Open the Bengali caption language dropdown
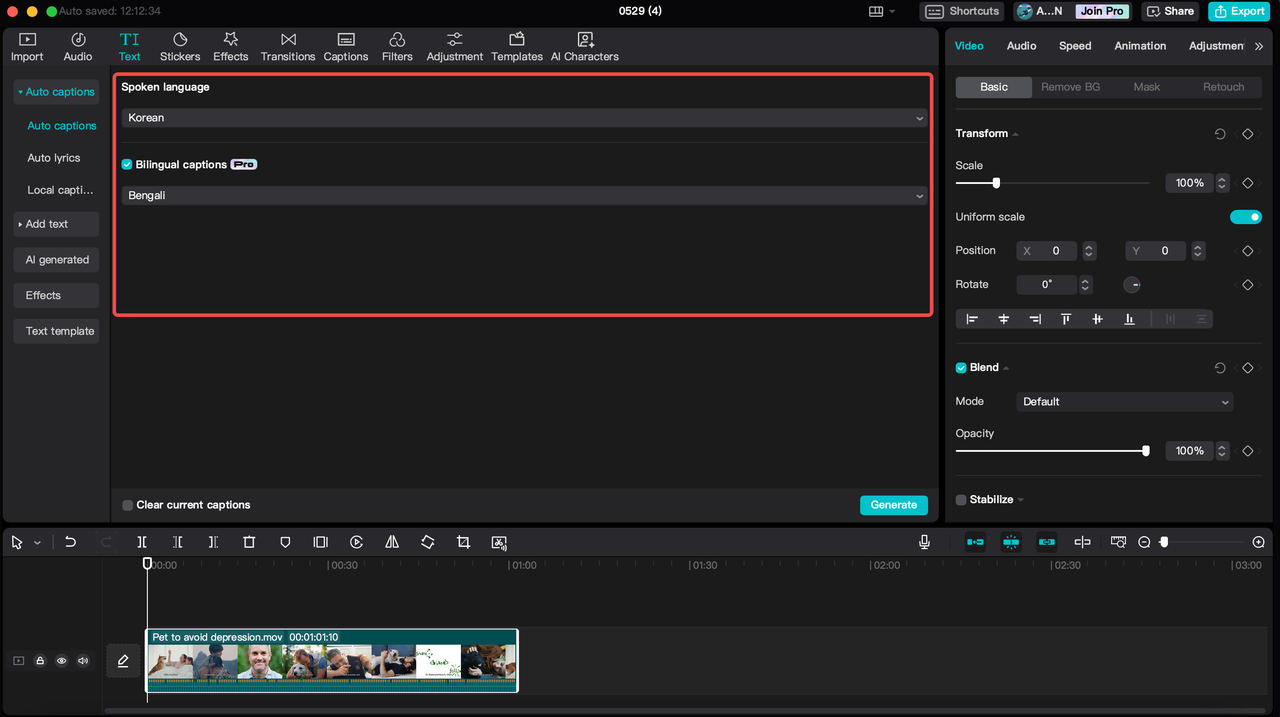 point(524,196)
